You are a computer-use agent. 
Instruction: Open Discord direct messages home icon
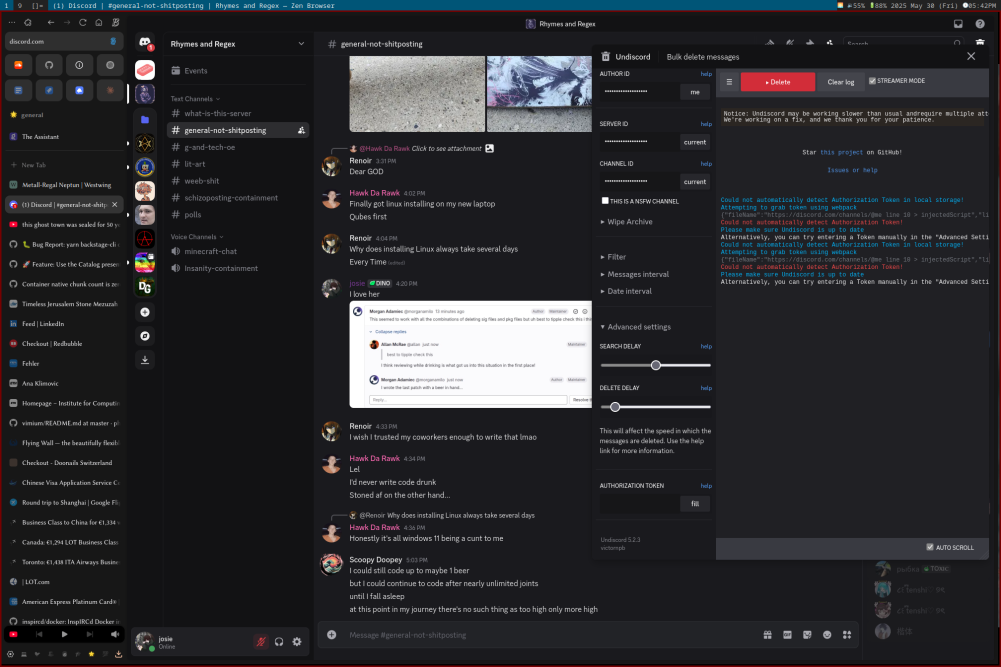(145, 43)
